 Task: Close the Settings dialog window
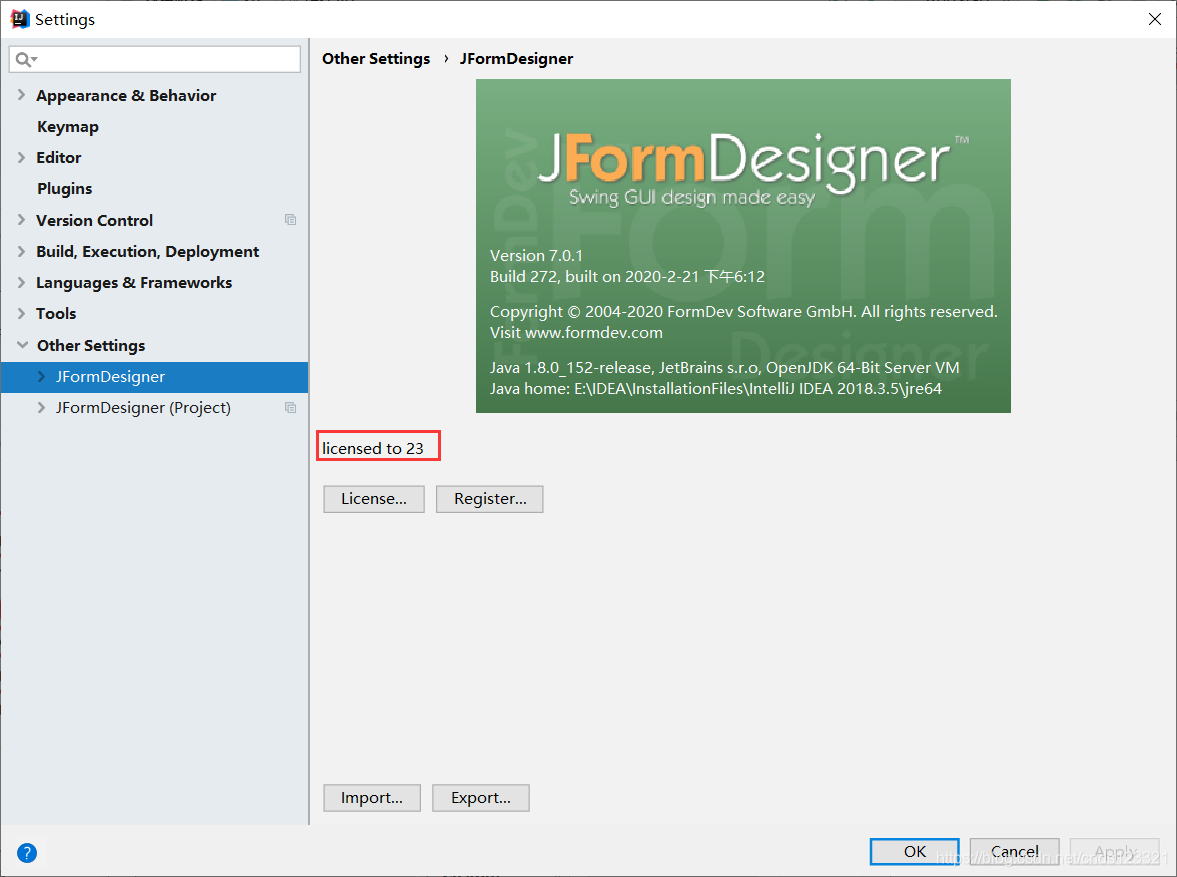[1154, 20]
